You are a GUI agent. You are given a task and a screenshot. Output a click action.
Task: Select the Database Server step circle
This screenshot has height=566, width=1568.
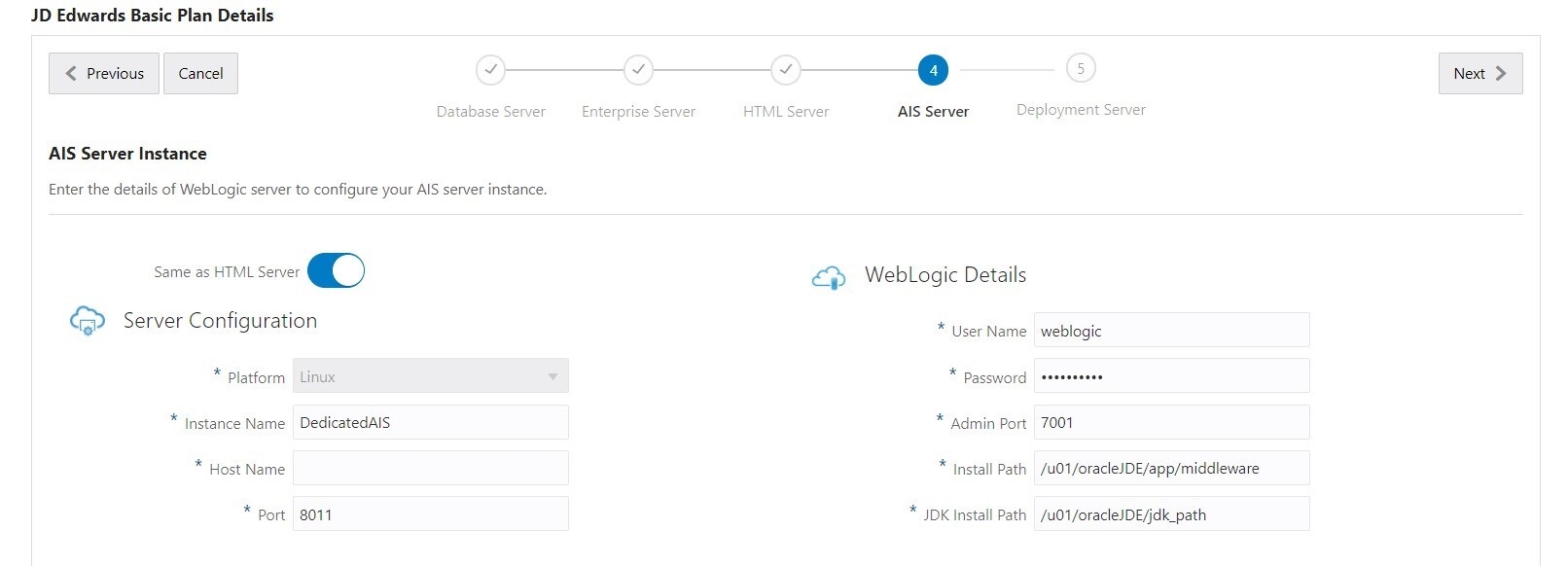[491, 70]
